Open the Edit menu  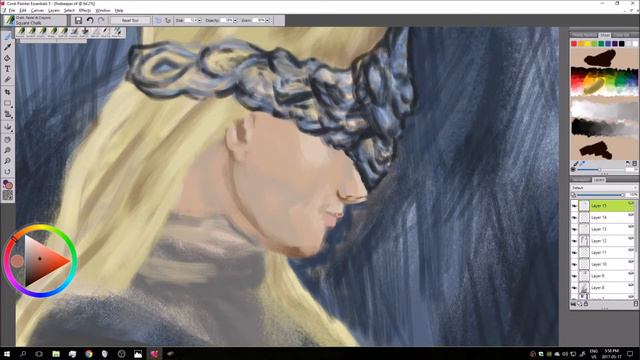[x=23, y=10]
